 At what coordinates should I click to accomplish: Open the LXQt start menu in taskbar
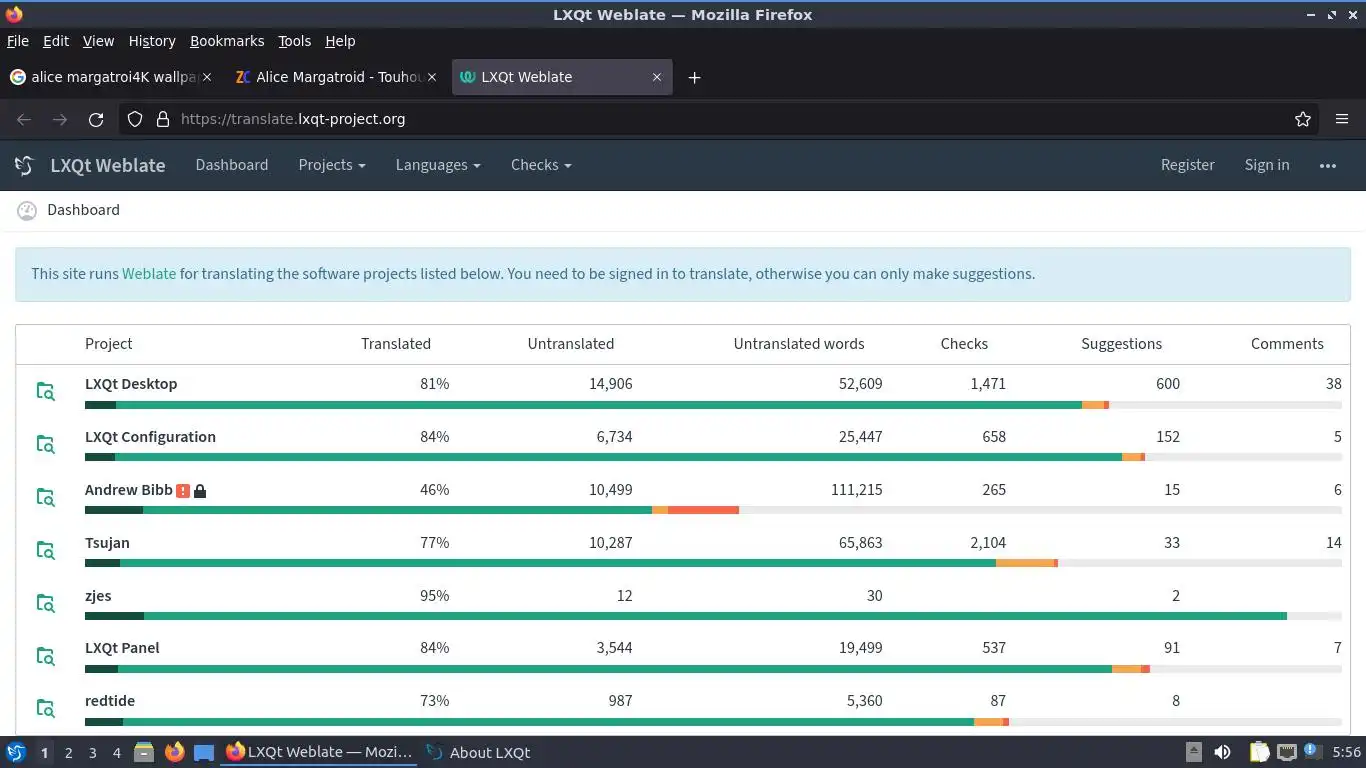click(x=16, y=752)
